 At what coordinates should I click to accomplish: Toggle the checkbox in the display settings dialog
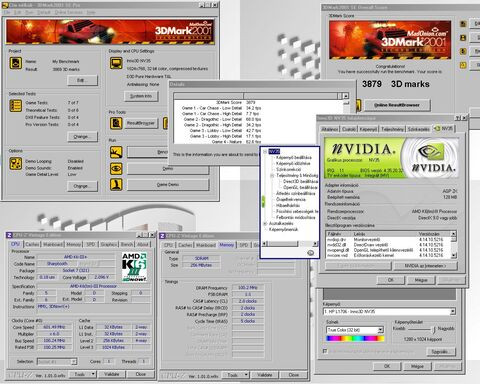(325, 351)
